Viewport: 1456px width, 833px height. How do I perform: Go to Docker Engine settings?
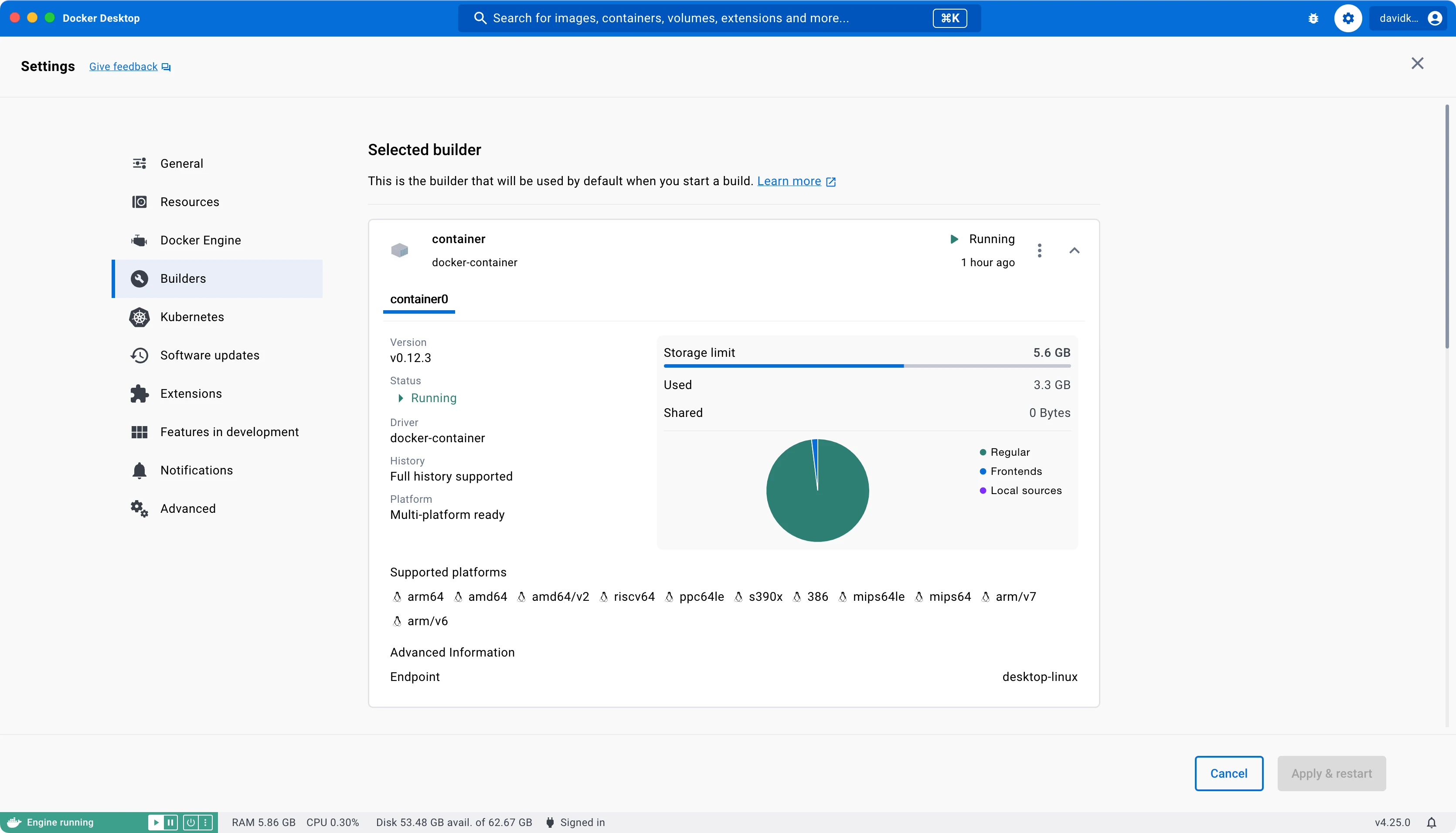(201, 240)
